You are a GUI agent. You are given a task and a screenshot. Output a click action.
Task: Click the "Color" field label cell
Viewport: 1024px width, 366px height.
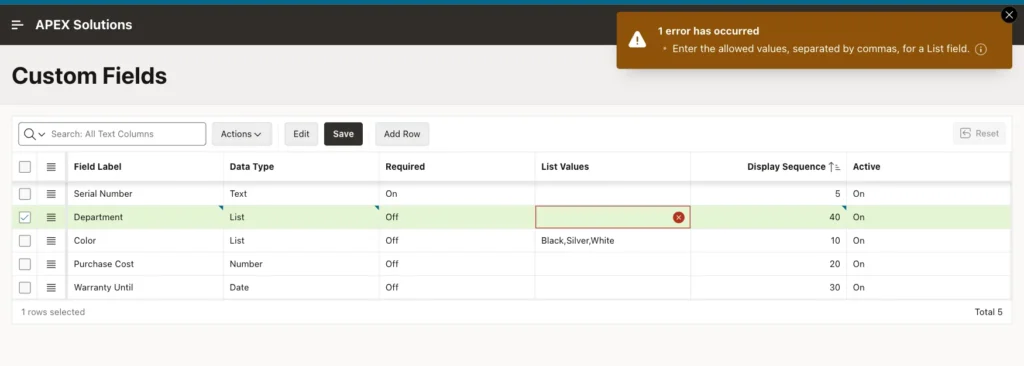tap(145, 241)
